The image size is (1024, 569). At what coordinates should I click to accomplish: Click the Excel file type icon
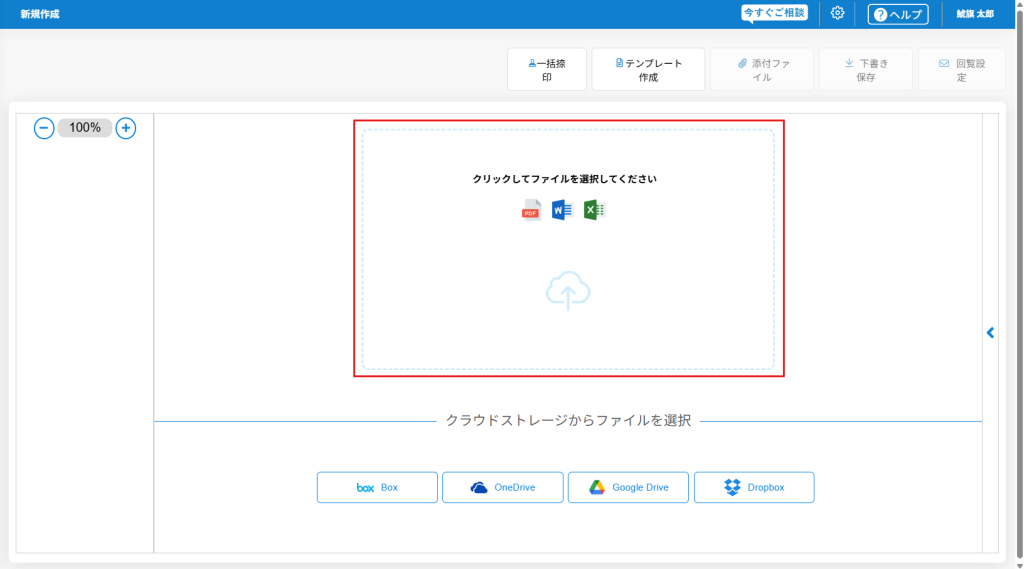coord(595,210)
